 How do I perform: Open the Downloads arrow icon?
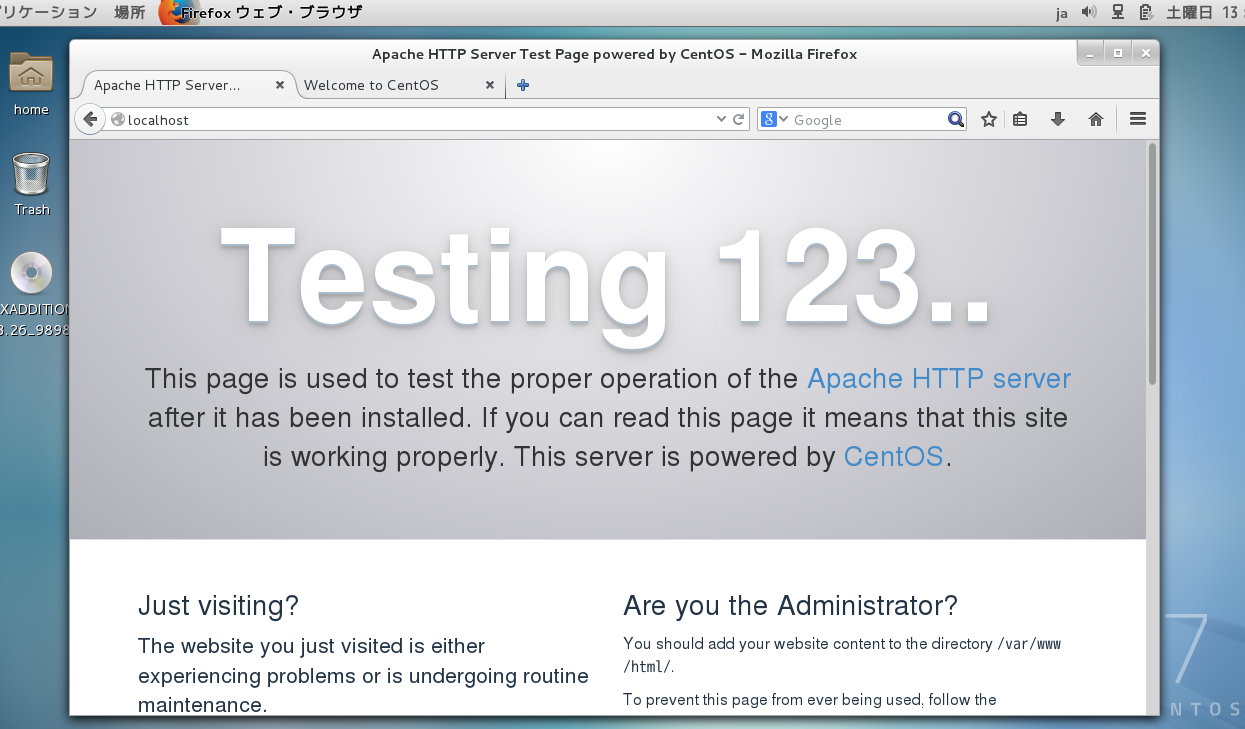tap(1058, 120)
